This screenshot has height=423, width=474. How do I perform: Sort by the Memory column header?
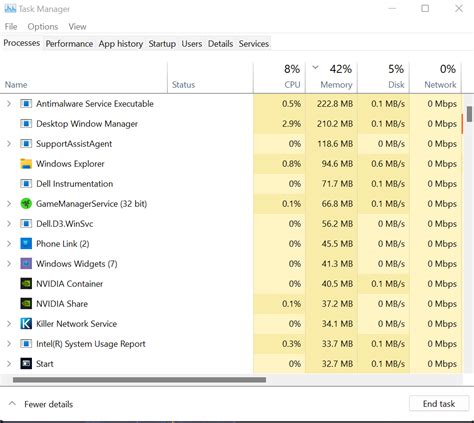point(331,77)
